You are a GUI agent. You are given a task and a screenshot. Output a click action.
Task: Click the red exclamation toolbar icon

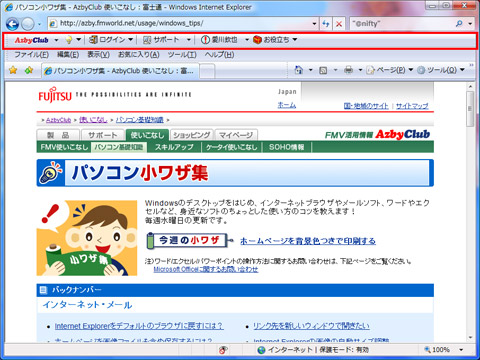coord(205,40)
